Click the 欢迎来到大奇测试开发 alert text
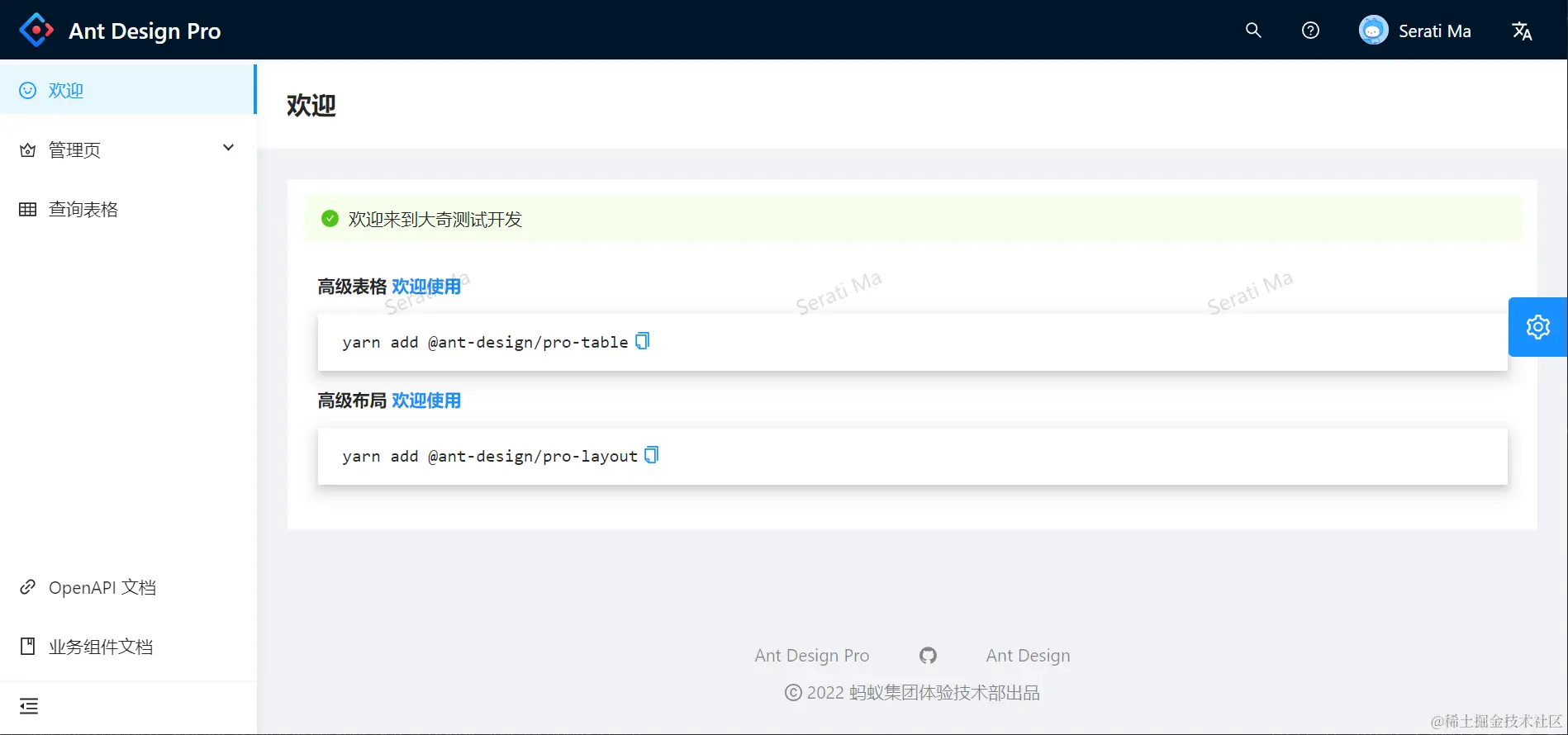 point(435,219)
